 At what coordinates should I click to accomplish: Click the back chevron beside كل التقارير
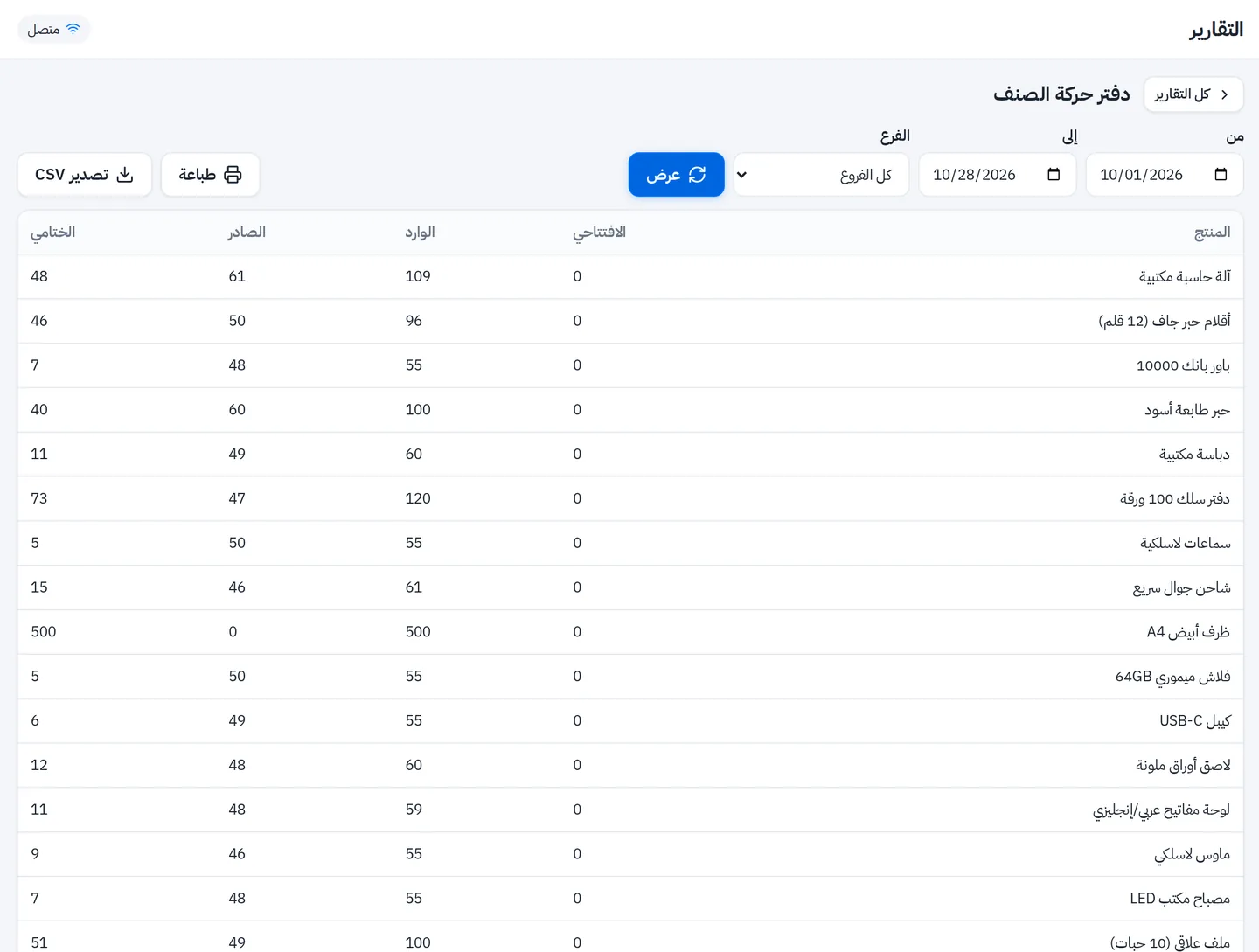[x=1224, y=94]
